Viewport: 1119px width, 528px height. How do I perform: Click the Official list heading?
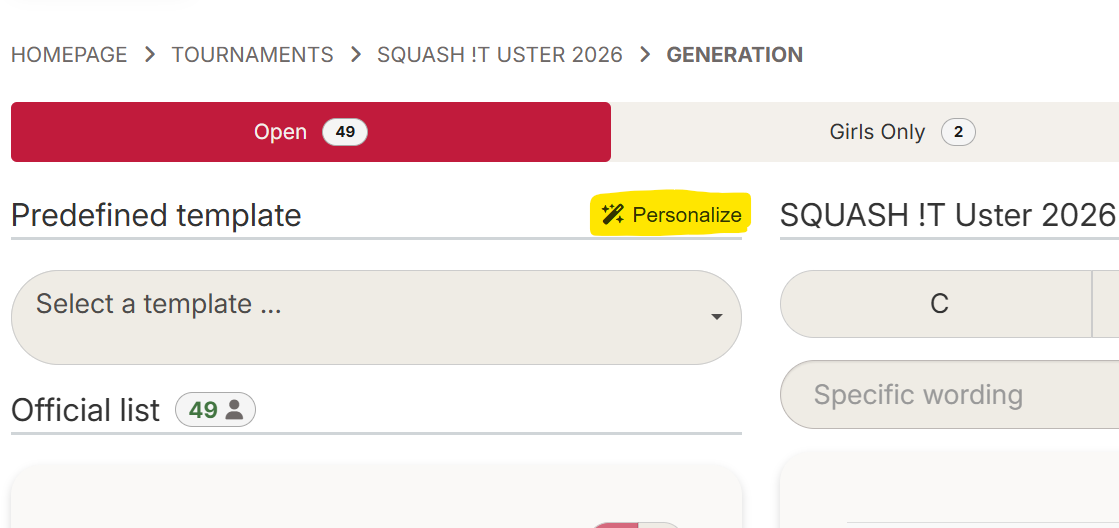[85, 410]
